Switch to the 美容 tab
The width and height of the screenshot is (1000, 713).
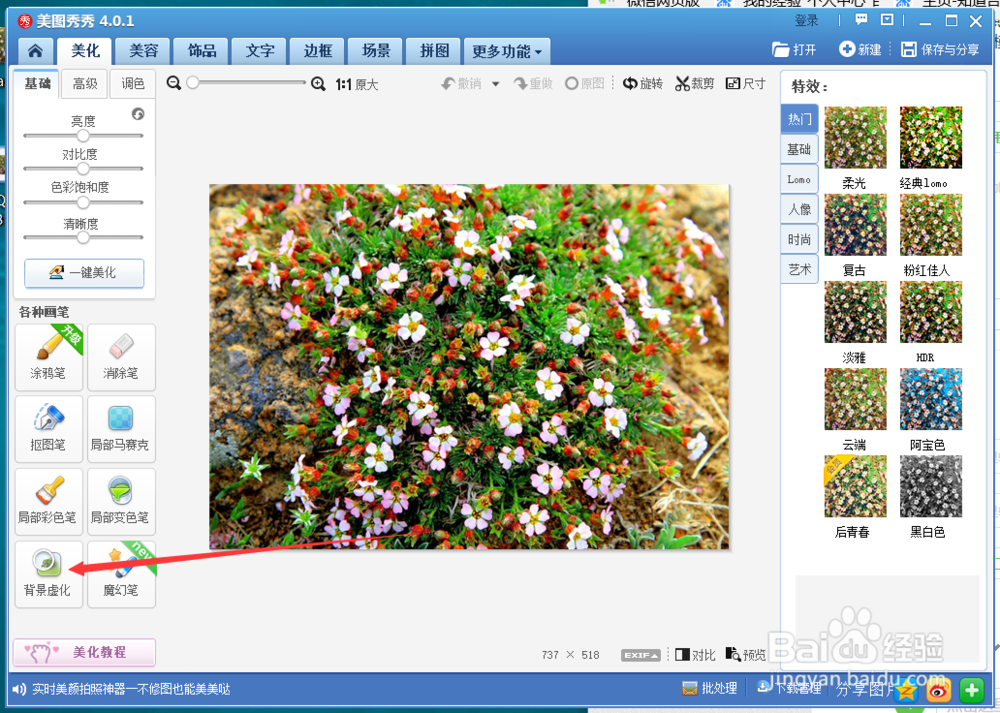(143, 51)
